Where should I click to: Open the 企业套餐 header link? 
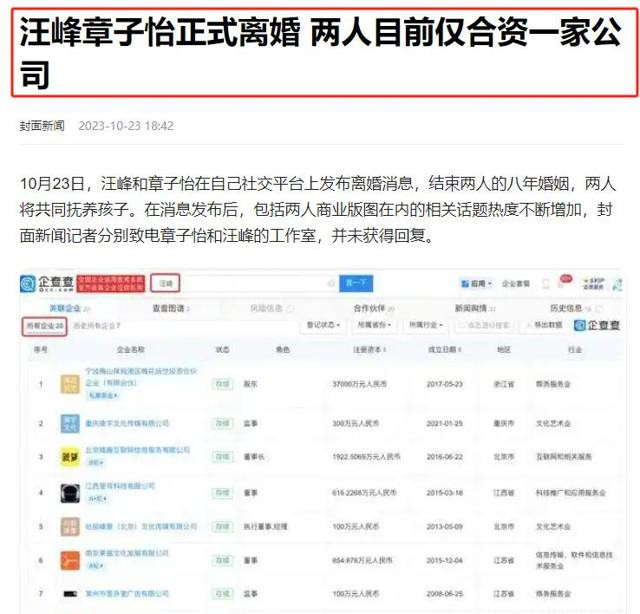(516, 283)
